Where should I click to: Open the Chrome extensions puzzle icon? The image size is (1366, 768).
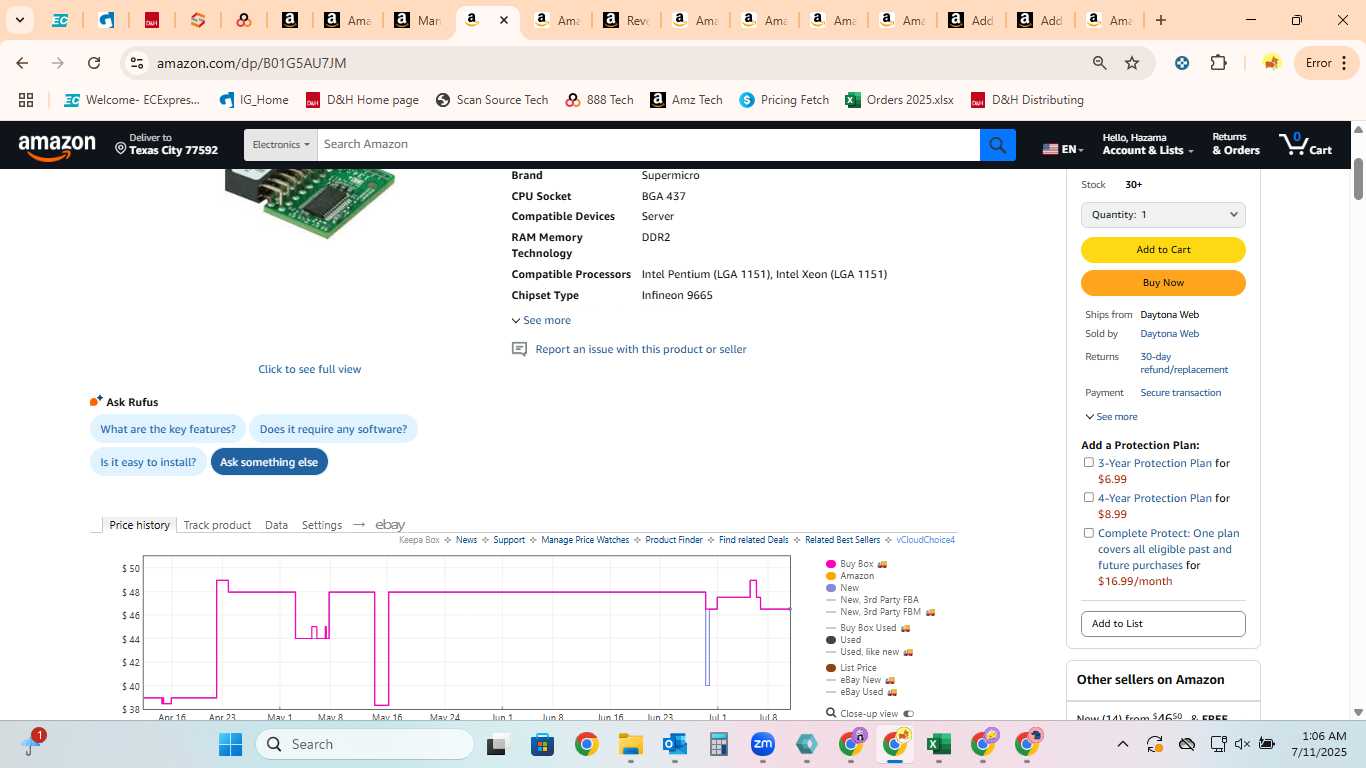(1218, 63)
